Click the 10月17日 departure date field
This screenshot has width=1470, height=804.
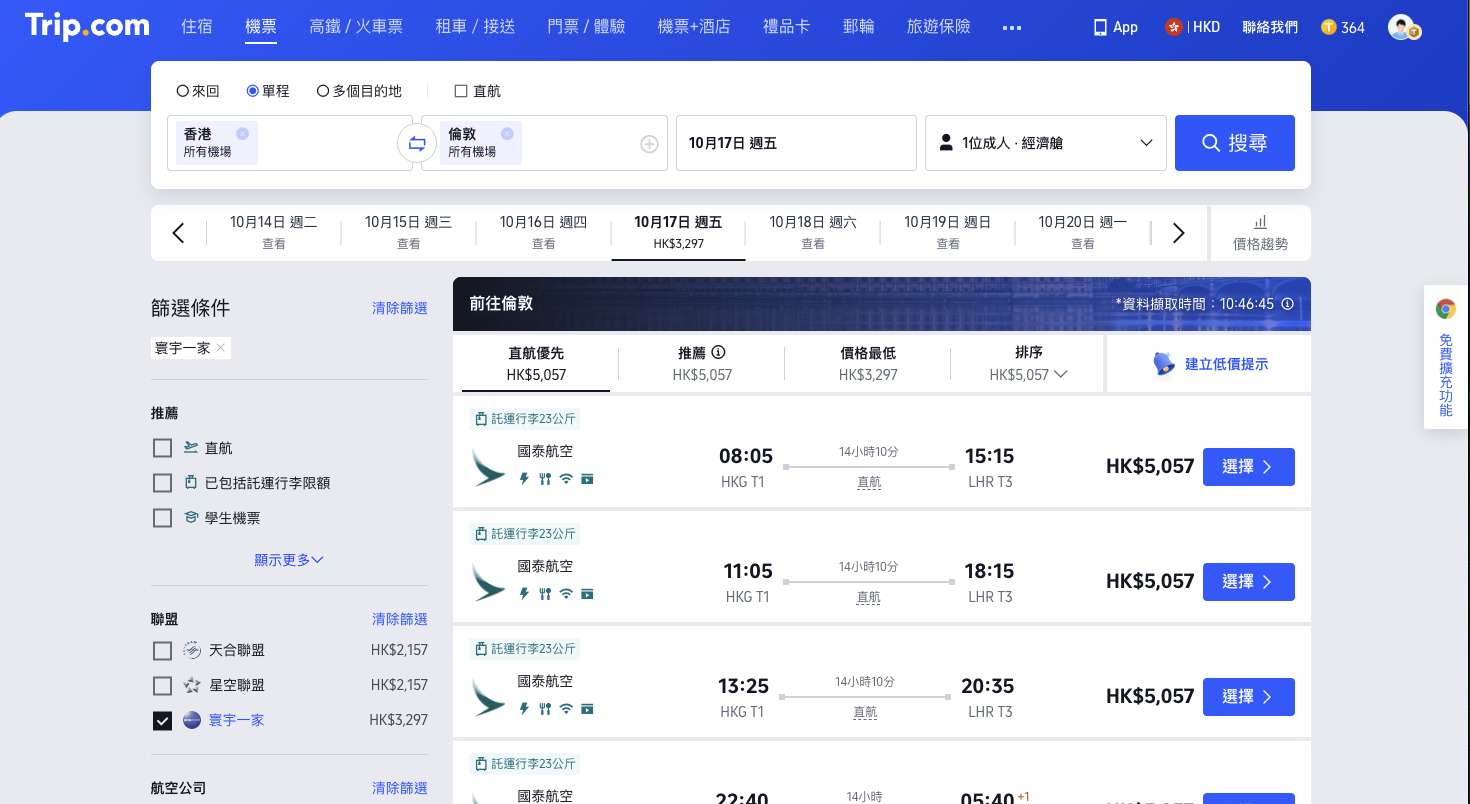tap(796, 143)
